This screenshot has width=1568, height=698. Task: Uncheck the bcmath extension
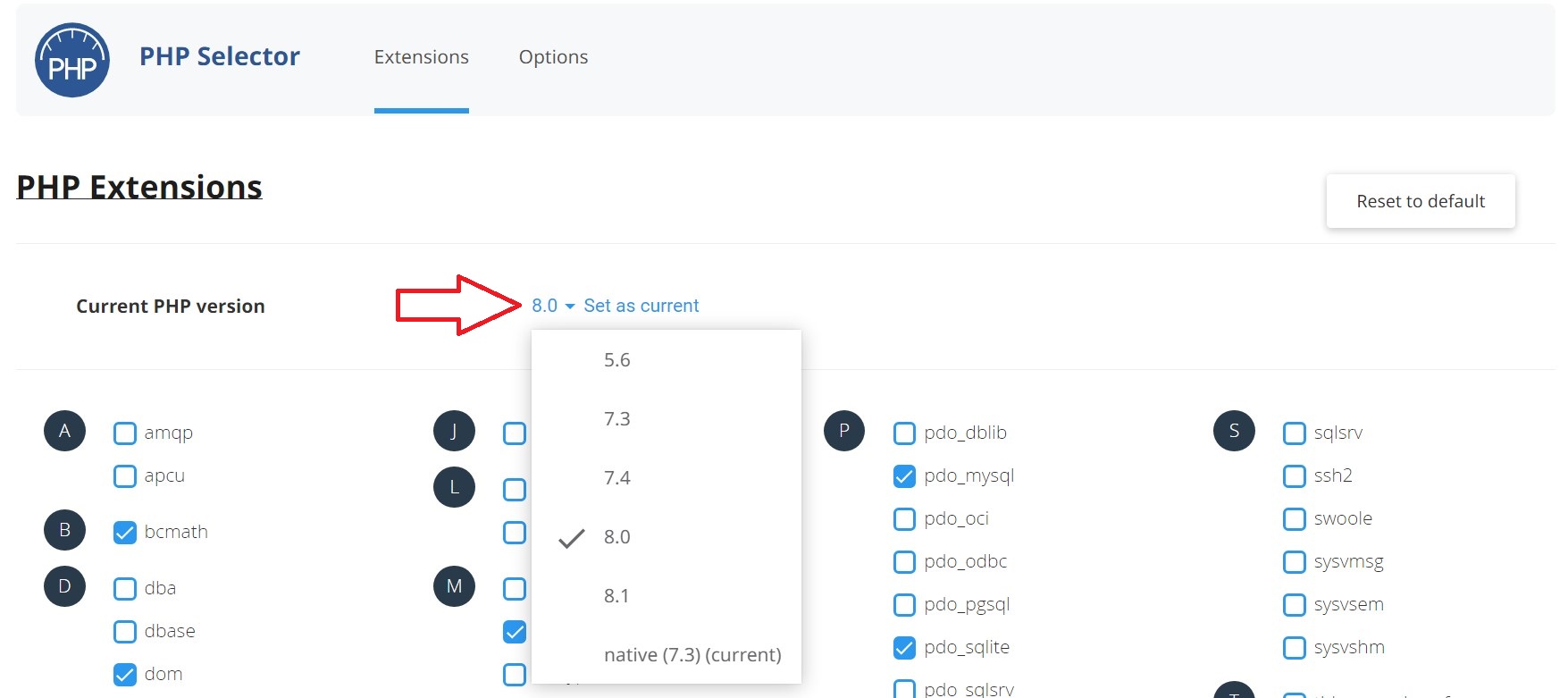125,533
